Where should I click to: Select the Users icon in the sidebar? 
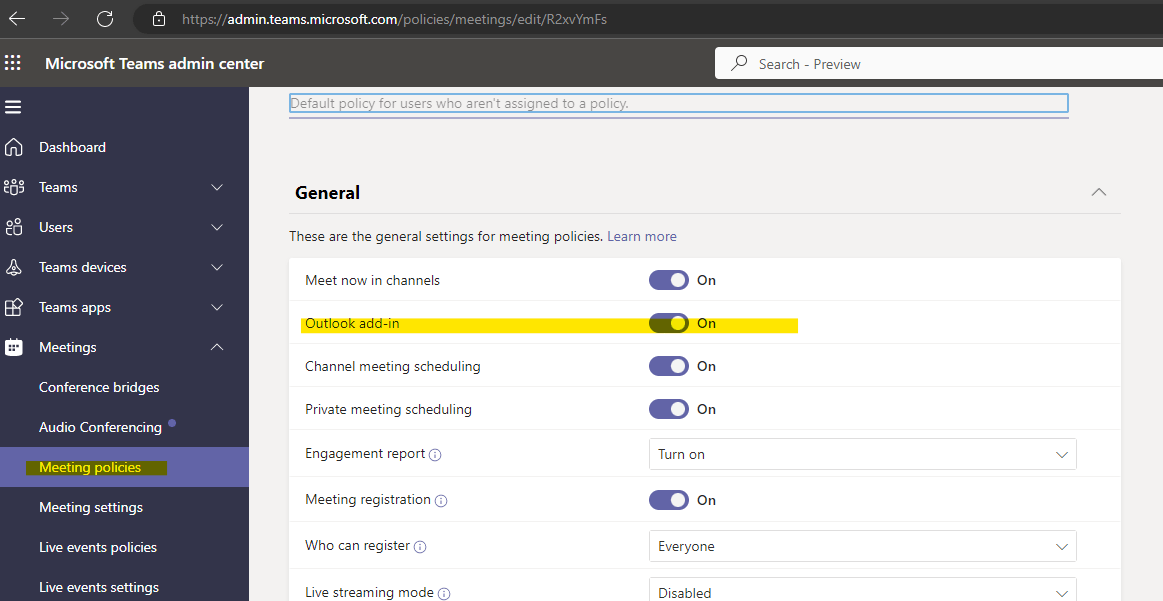point(16,227)
